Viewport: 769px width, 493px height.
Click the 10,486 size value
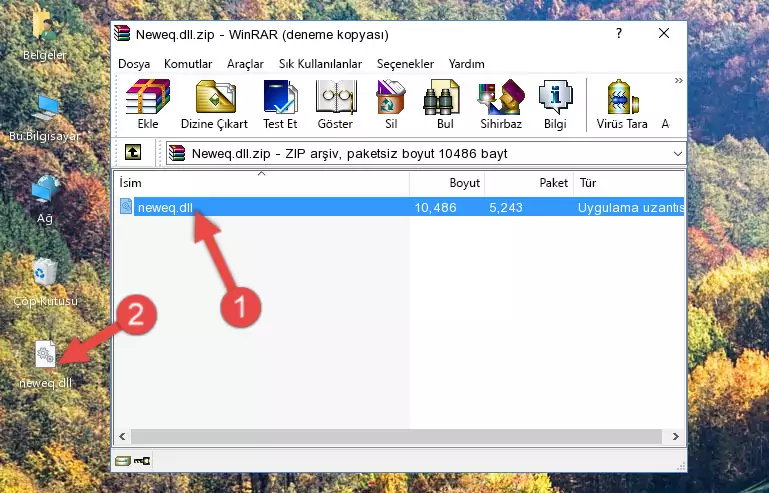point(436,208)
